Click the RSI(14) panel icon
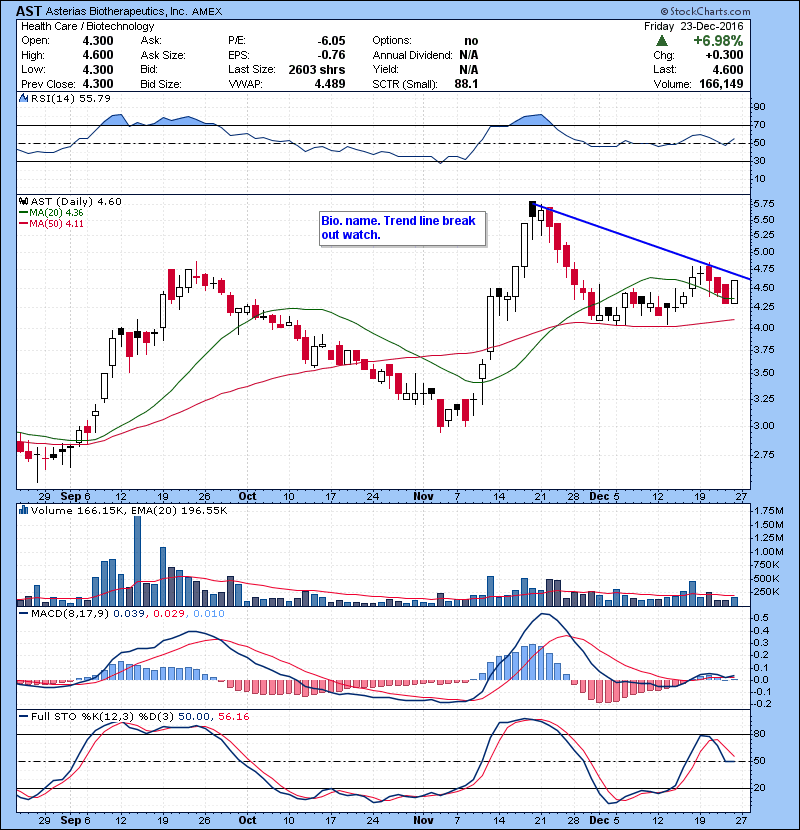 23,98
